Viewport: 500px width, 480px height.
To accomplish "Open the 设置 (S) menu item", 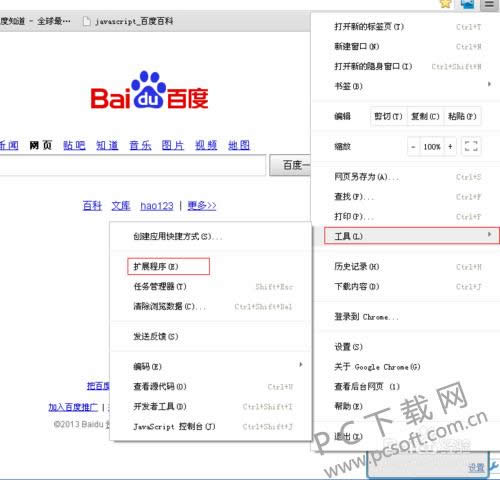I will point(406,347).
